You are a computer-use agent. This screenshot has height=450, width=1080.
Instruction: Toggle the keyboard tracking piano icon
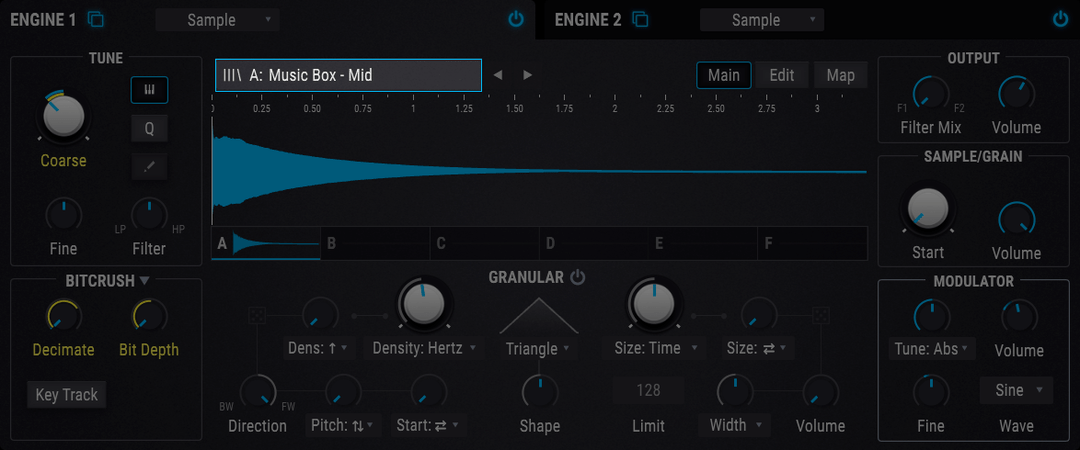point(149,90)
